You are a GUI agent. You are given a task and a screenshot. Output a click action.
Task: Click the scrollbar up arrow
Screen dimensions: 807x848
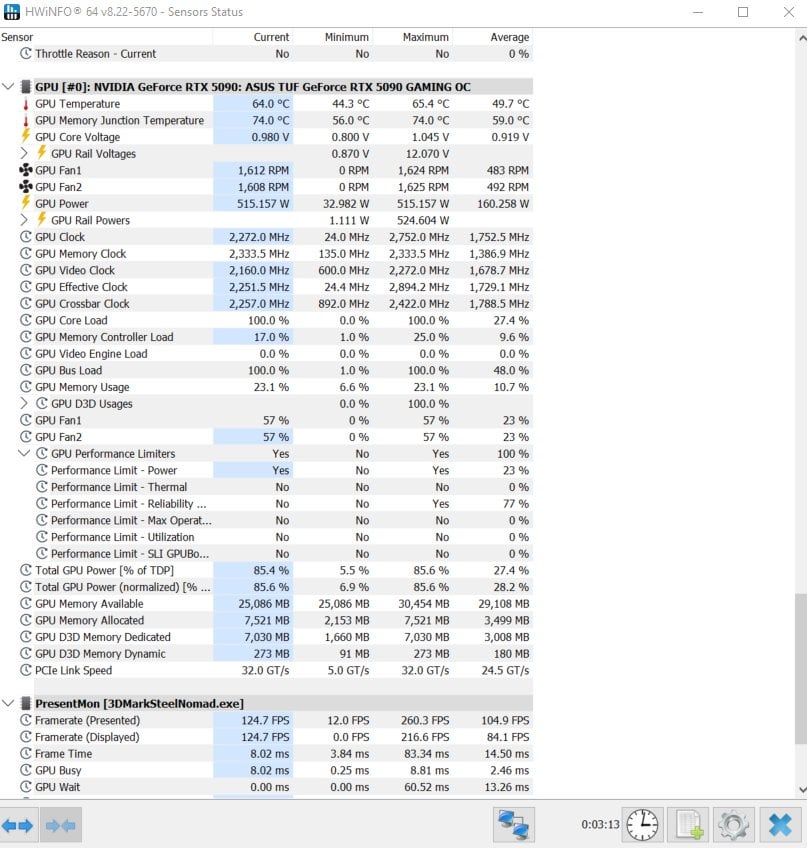pyautogui.click(x=802, y=38)
